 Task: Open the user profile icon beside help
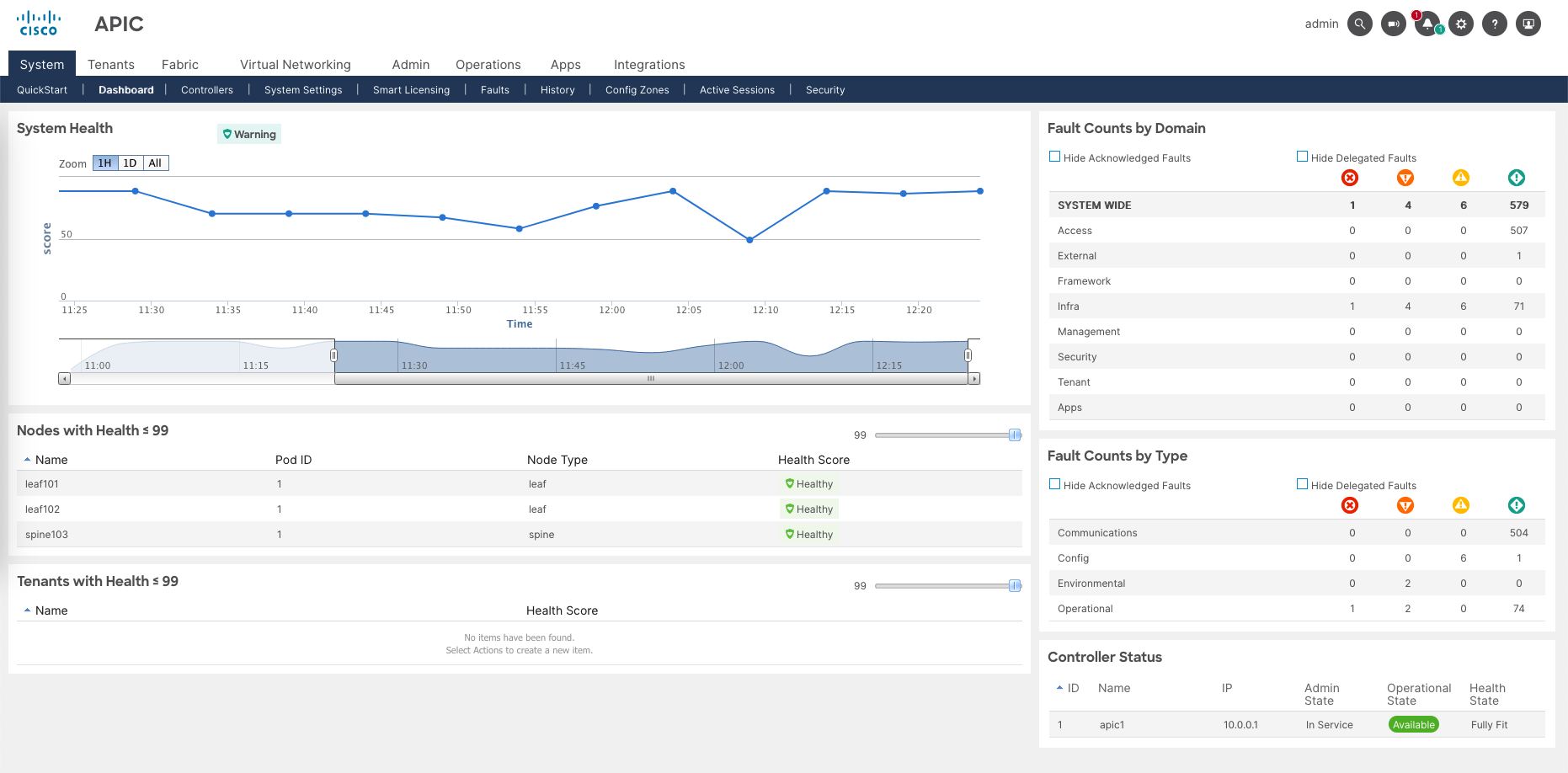pos(1528,24)
